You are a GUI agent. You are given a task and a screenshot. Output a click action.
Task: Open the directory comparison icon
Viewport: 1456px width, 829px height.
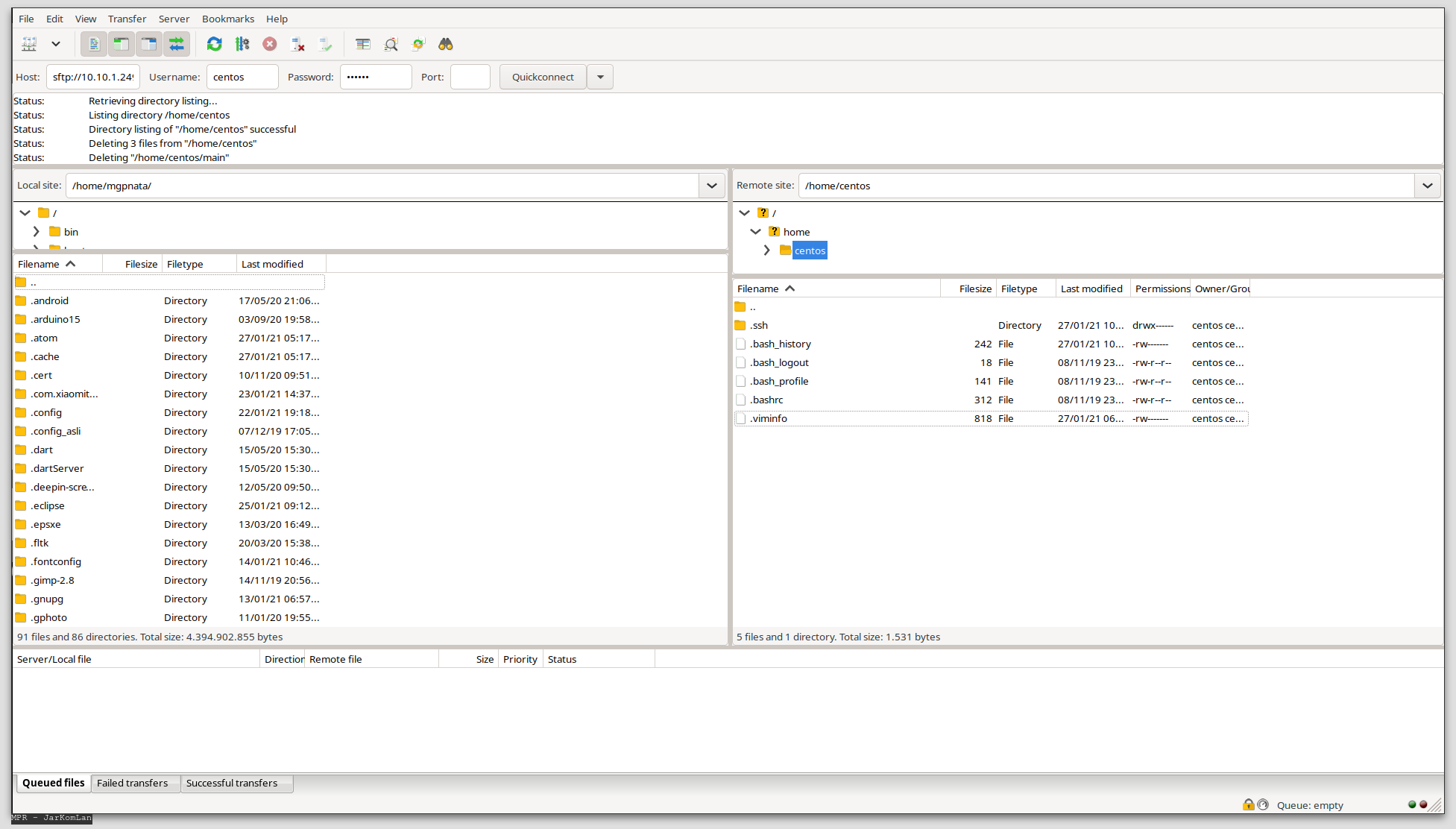pyautogui.click(x=391, y=45)
